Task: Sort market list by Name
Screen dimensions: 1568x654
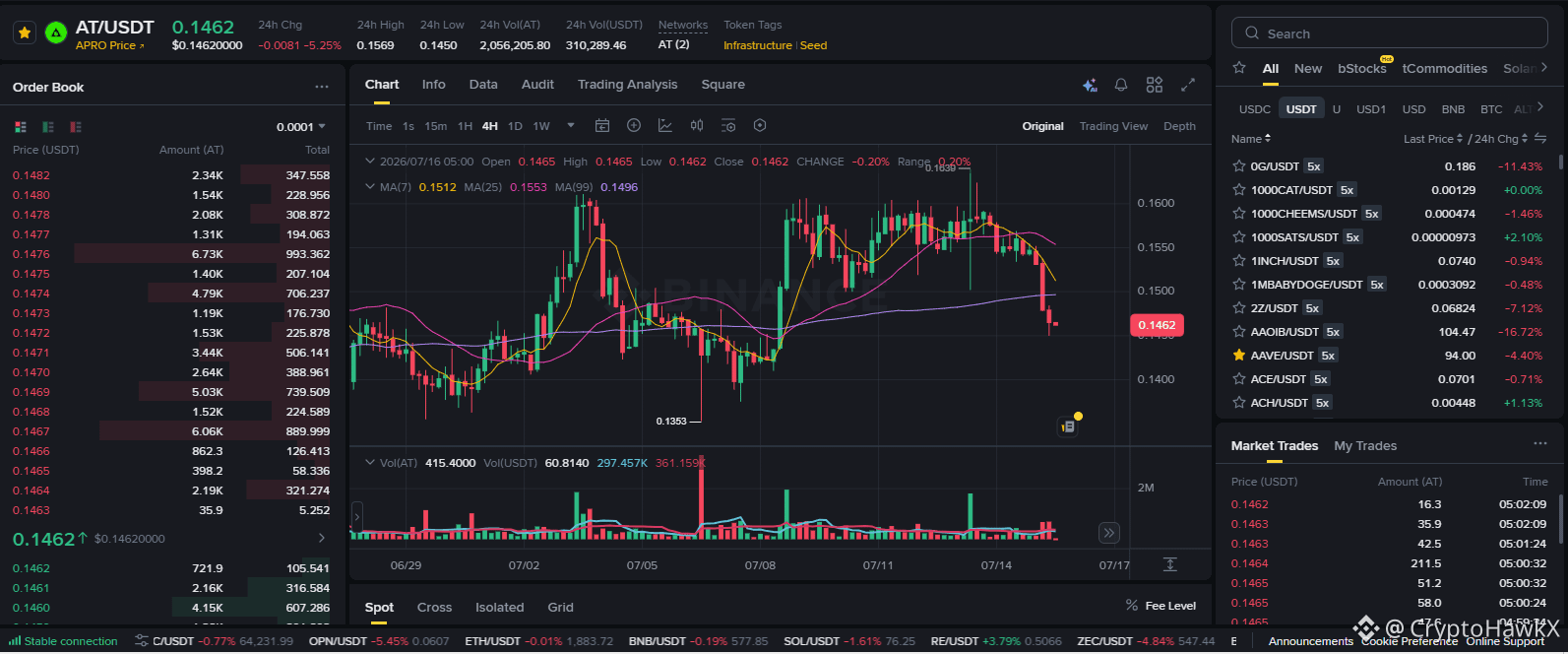Action: pyautogui.click(x=1251, y=139)
